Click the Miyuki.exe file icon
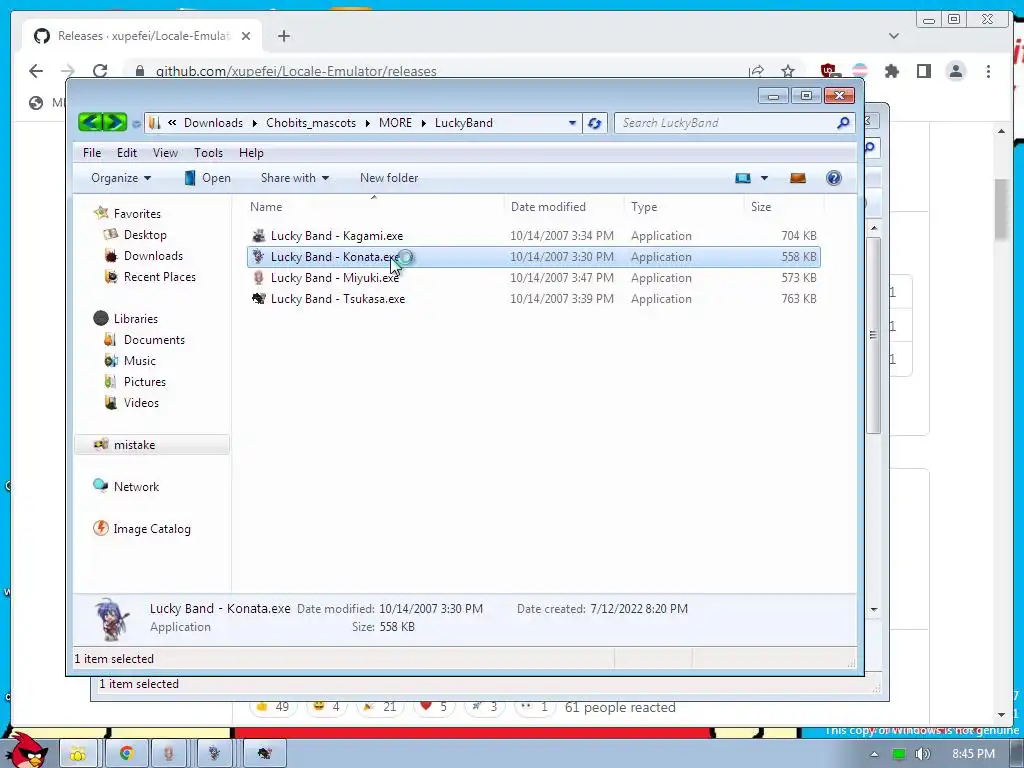1024x768 pixels. point(259,278)
